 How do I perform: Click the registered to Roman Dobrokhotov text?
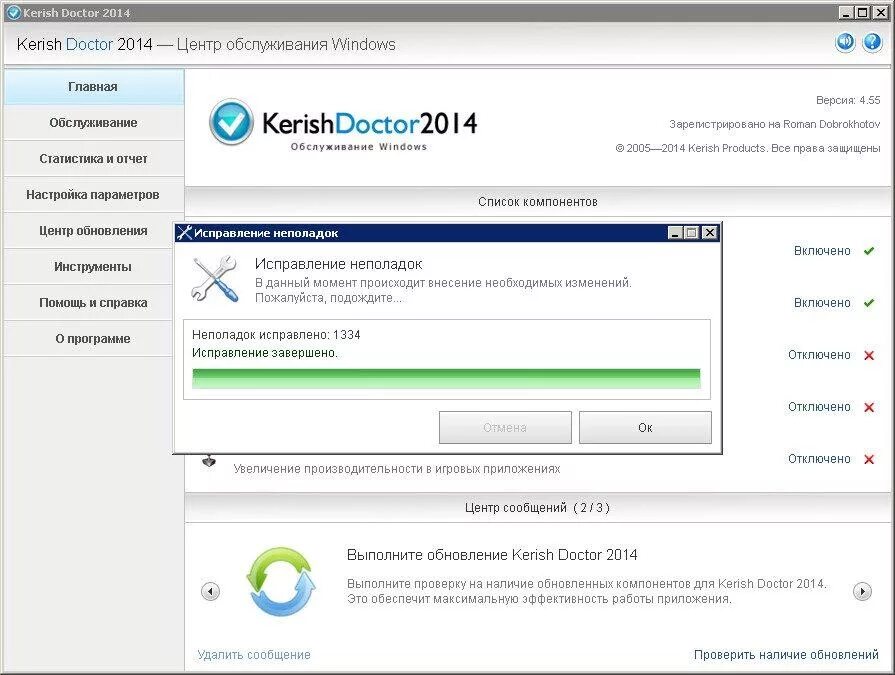pyautogui.click(x=775, y=124)
